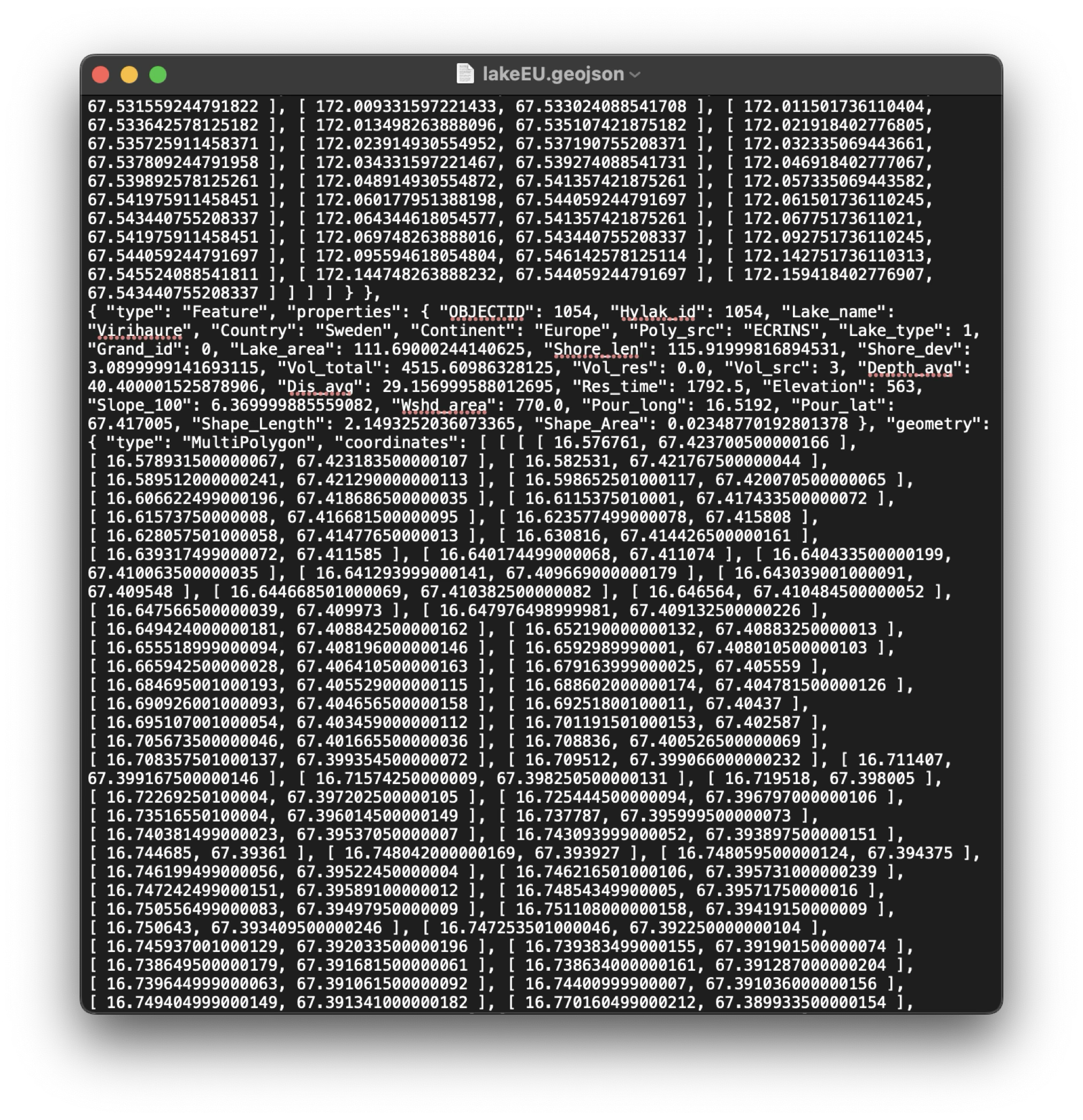Viewport: 1083px width, 1120px height.
Task: Click the coordinate 172.009331597221433
Action: (x=406, y=106)
